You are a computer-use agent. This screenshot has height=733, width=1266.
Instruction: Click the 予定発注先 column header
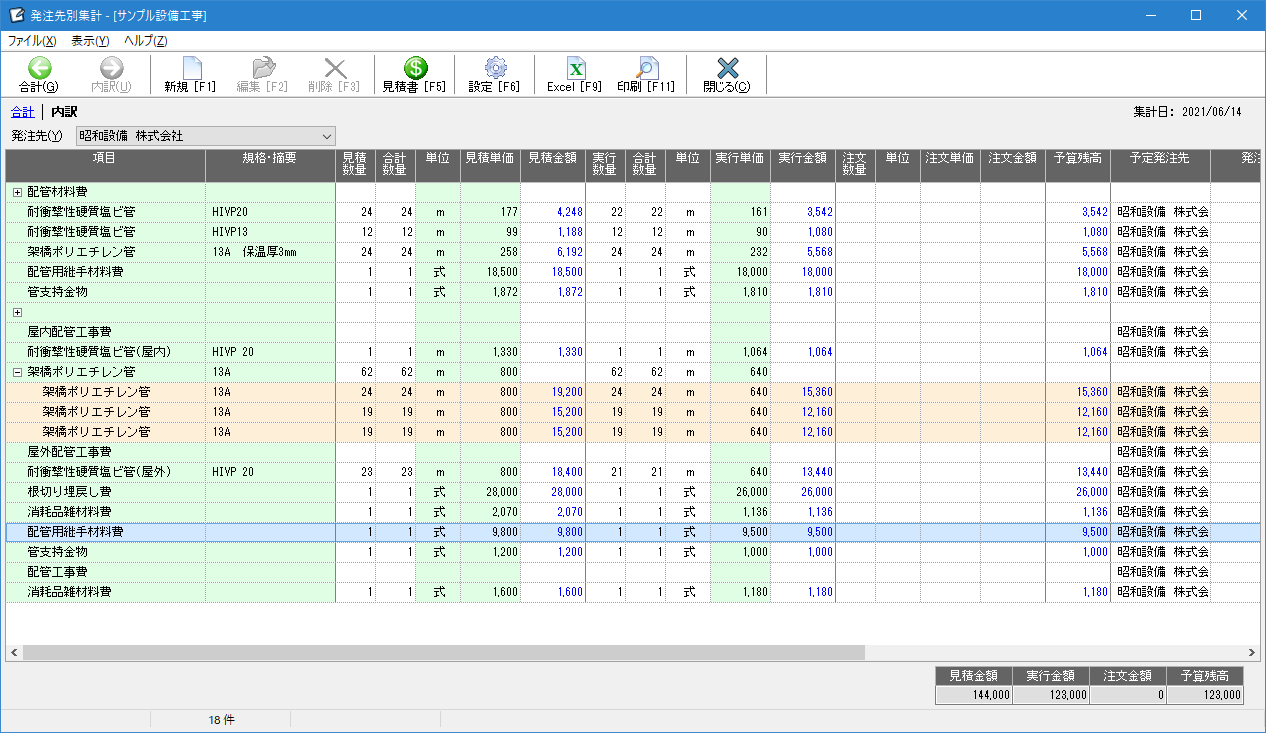click(1160, 166)
